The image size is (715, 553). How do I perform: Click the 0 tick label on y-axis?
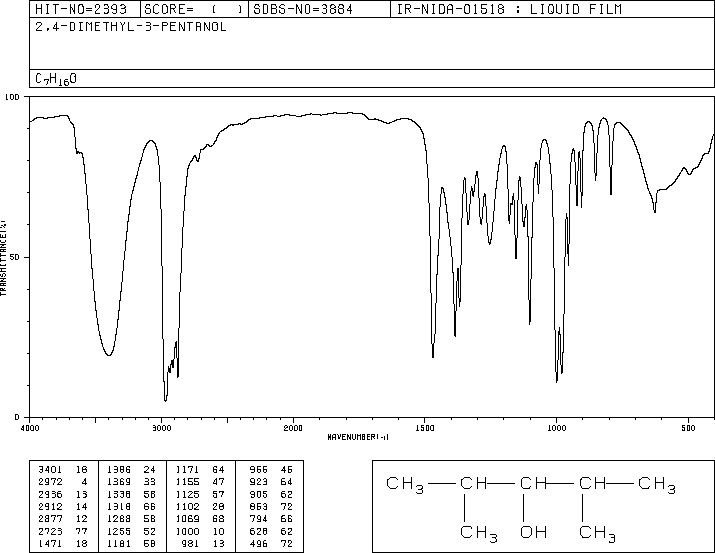pos(17,417)
